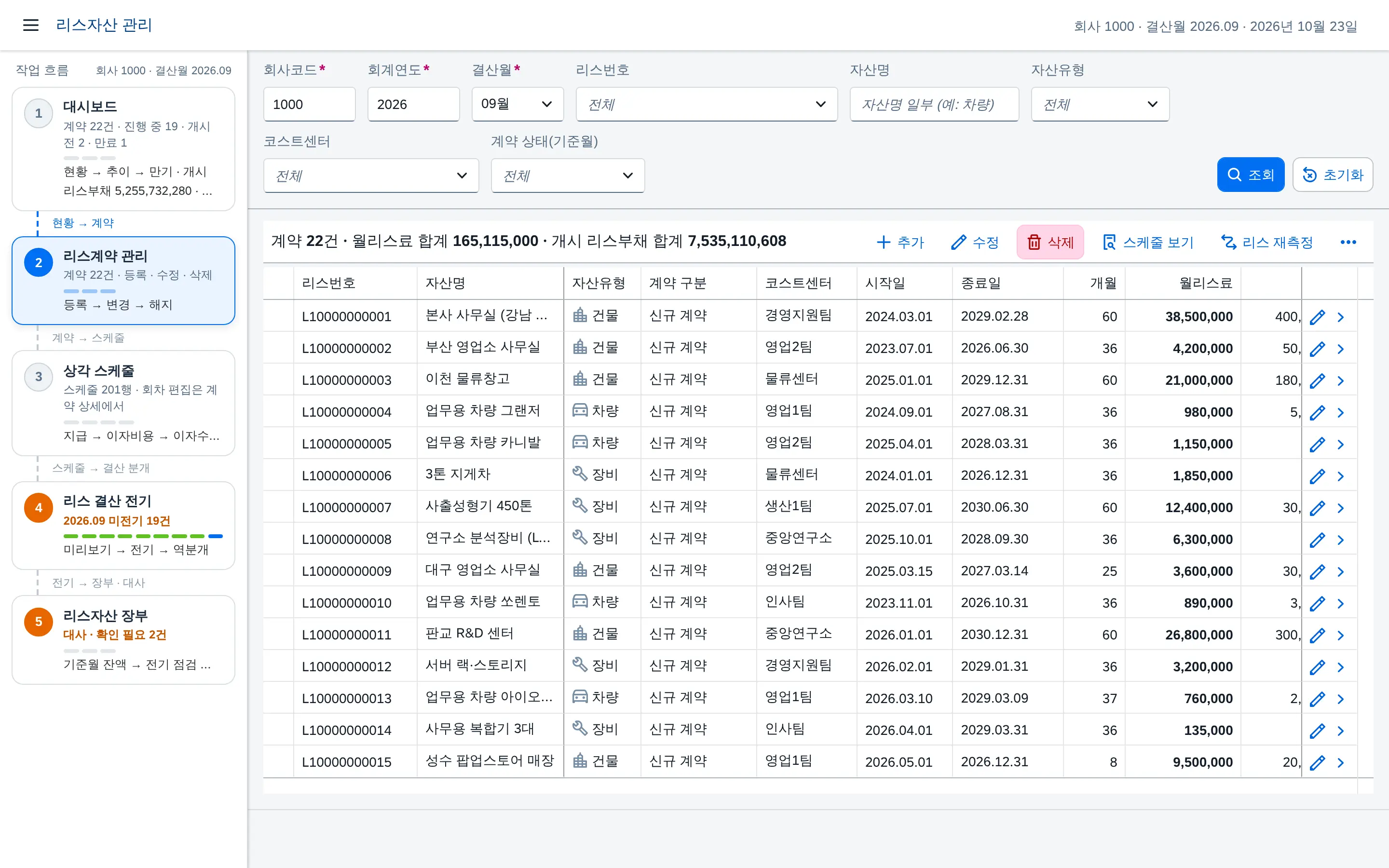The height and width of the screenshot is (868, 1389).
Task: Click the edit pencil icon for L10000000015
Action: click(x=1317, y=762)
